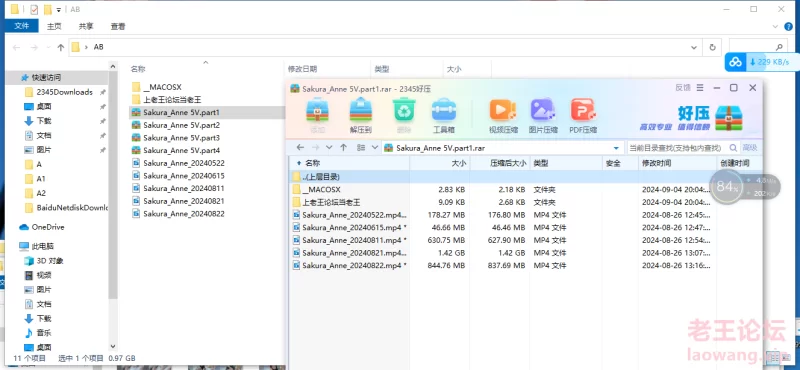Image resolution: width=800 pixels, height=370 pixels.
Task: Open the 好压 hamburger menu
Action: [x=700, y=88]
